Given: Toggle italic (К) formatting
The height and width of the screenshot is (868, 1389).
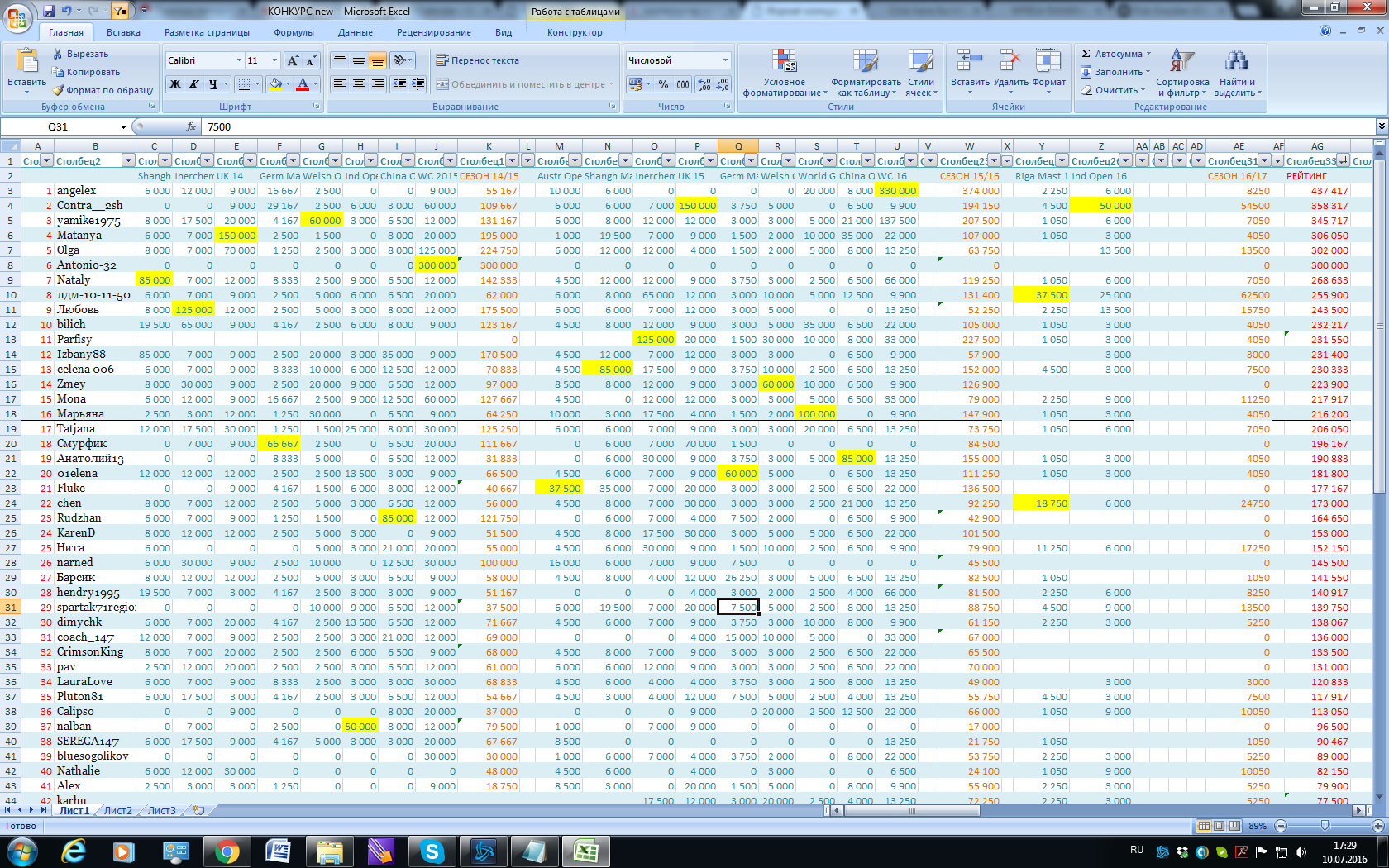Looking at the screenshot, I should coord(193,84).
